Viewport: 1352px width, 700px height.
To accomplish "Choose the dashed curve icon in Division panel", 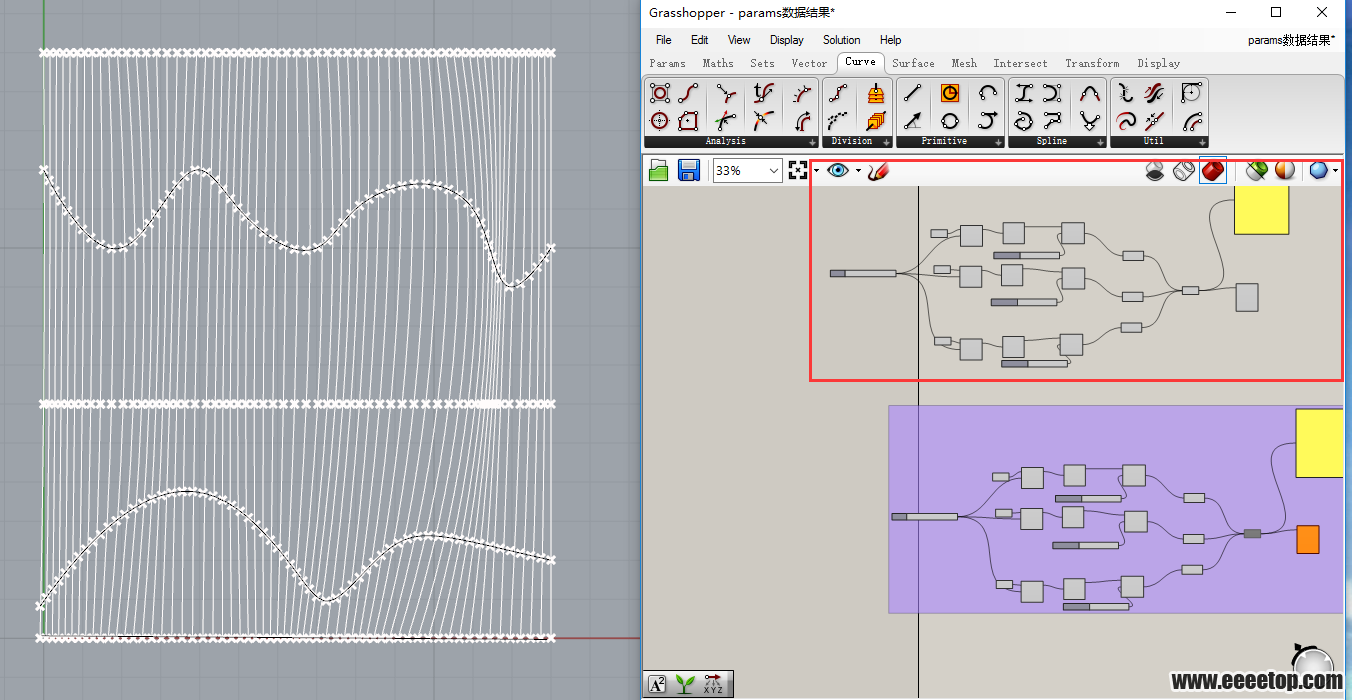I will point(838,121).
